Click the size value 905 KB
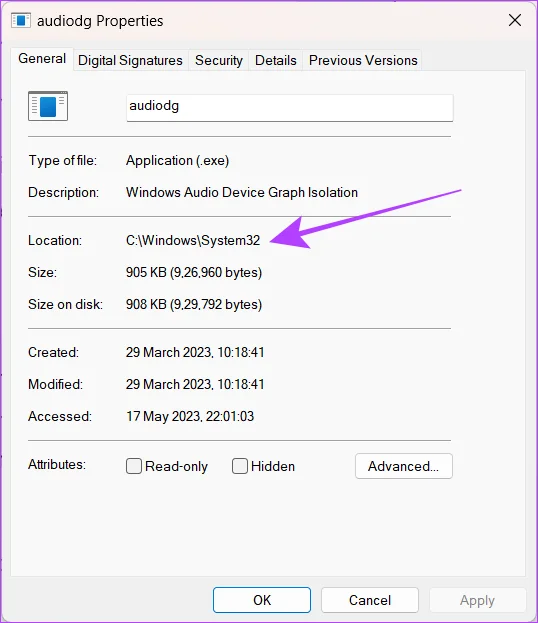The height and width of the screenshot is (624, 538). click(194, 273)
